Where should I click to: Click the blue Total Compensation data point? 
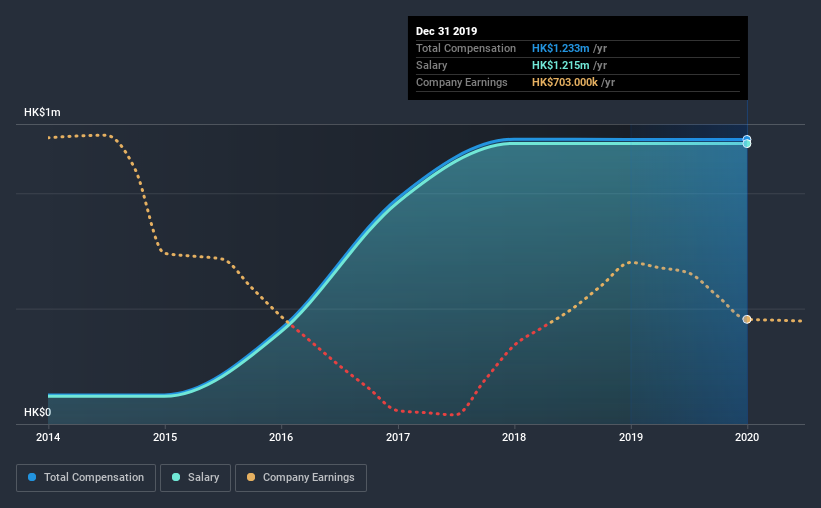click(x=747, y=139)
